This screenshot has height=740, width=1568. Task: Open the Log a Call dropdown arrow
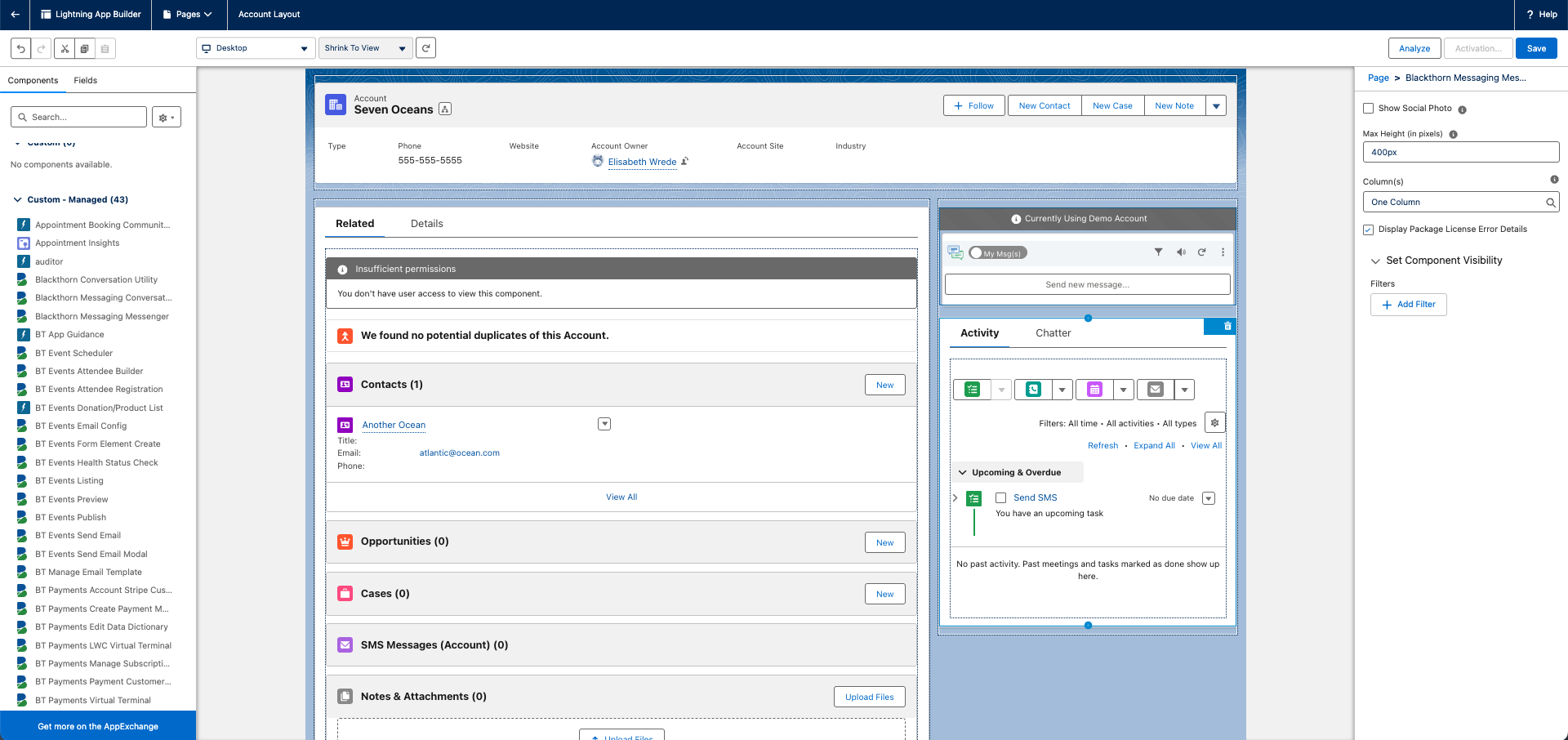coord(1062,390)
